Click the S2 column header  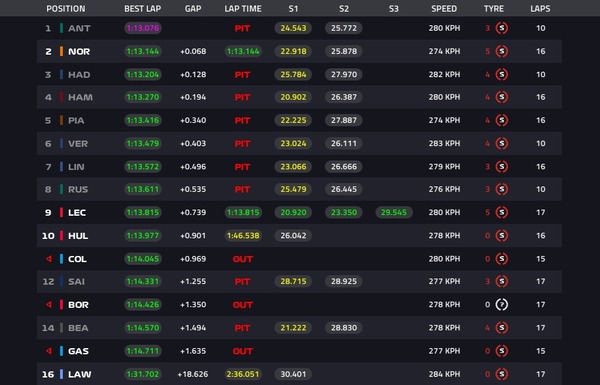click(344, 8)
